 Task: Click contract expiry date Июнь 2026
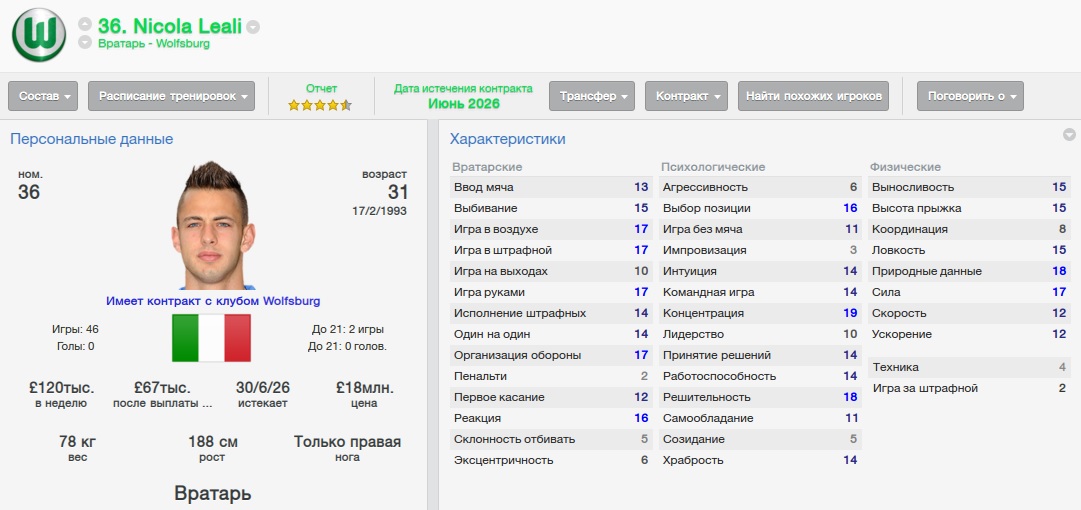(463, 104)
